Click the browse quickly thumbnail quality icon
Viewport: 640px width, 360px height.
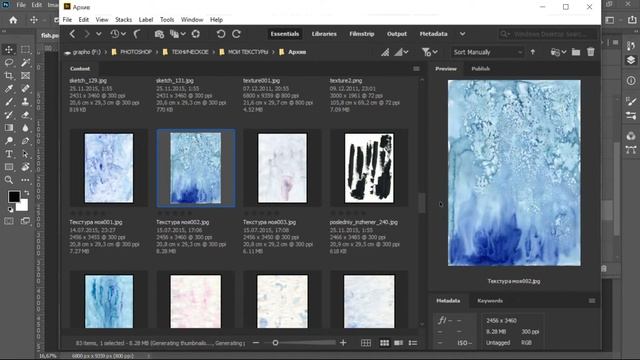[385, 52]
